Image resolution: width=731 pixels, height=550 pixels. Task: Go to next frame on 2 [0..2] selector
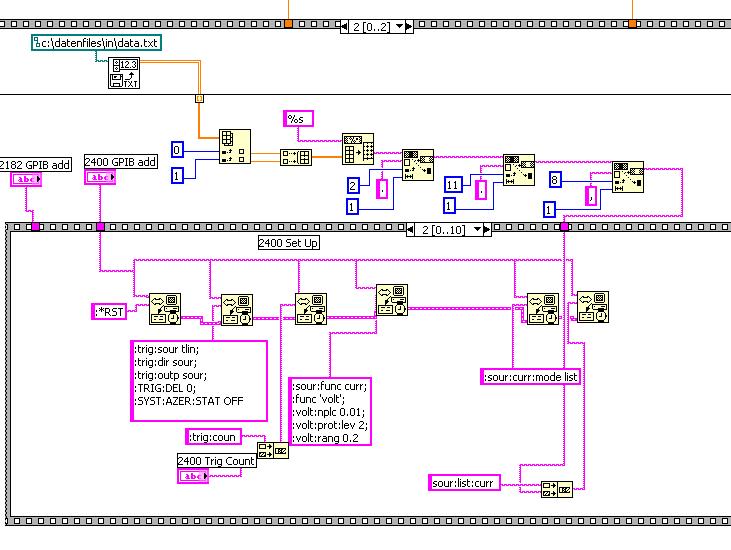tap(409, 27)
